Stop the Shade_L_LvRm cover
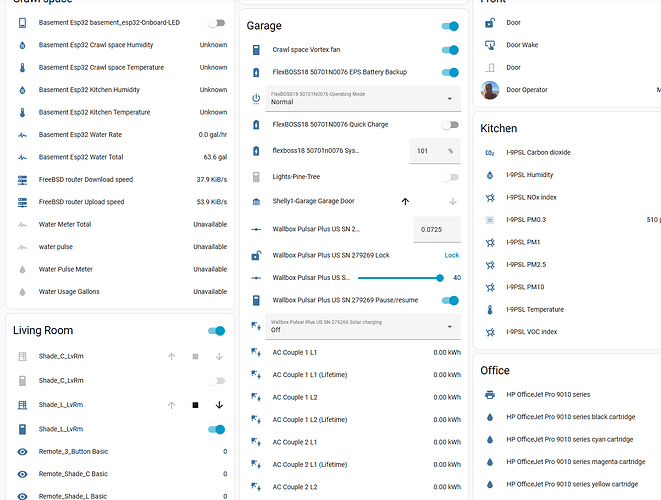The image size is (661, 500). (195, 405)
